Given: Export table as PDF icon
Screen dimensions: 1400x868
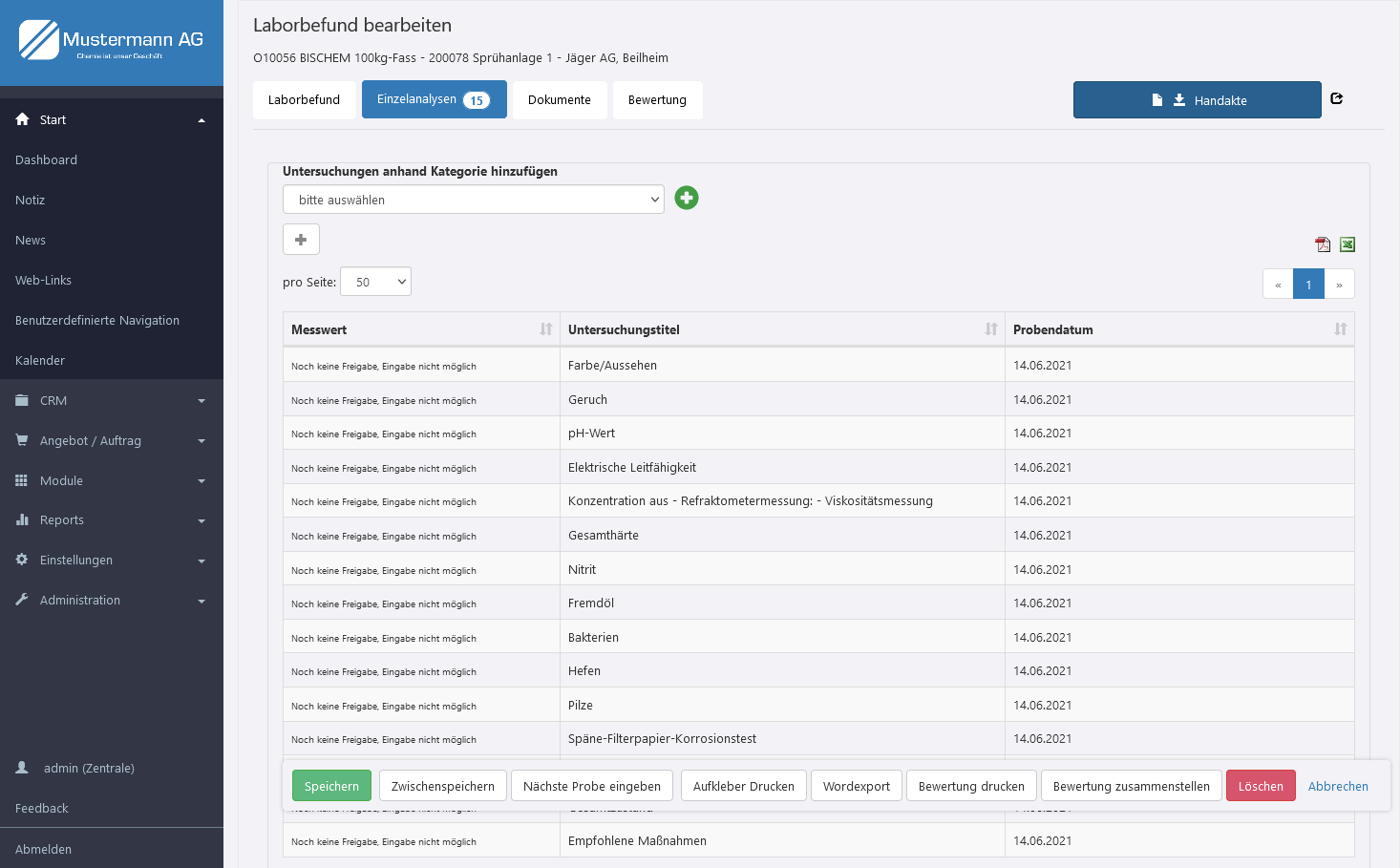Looking at the screenshot, I should click(1323, 244).
